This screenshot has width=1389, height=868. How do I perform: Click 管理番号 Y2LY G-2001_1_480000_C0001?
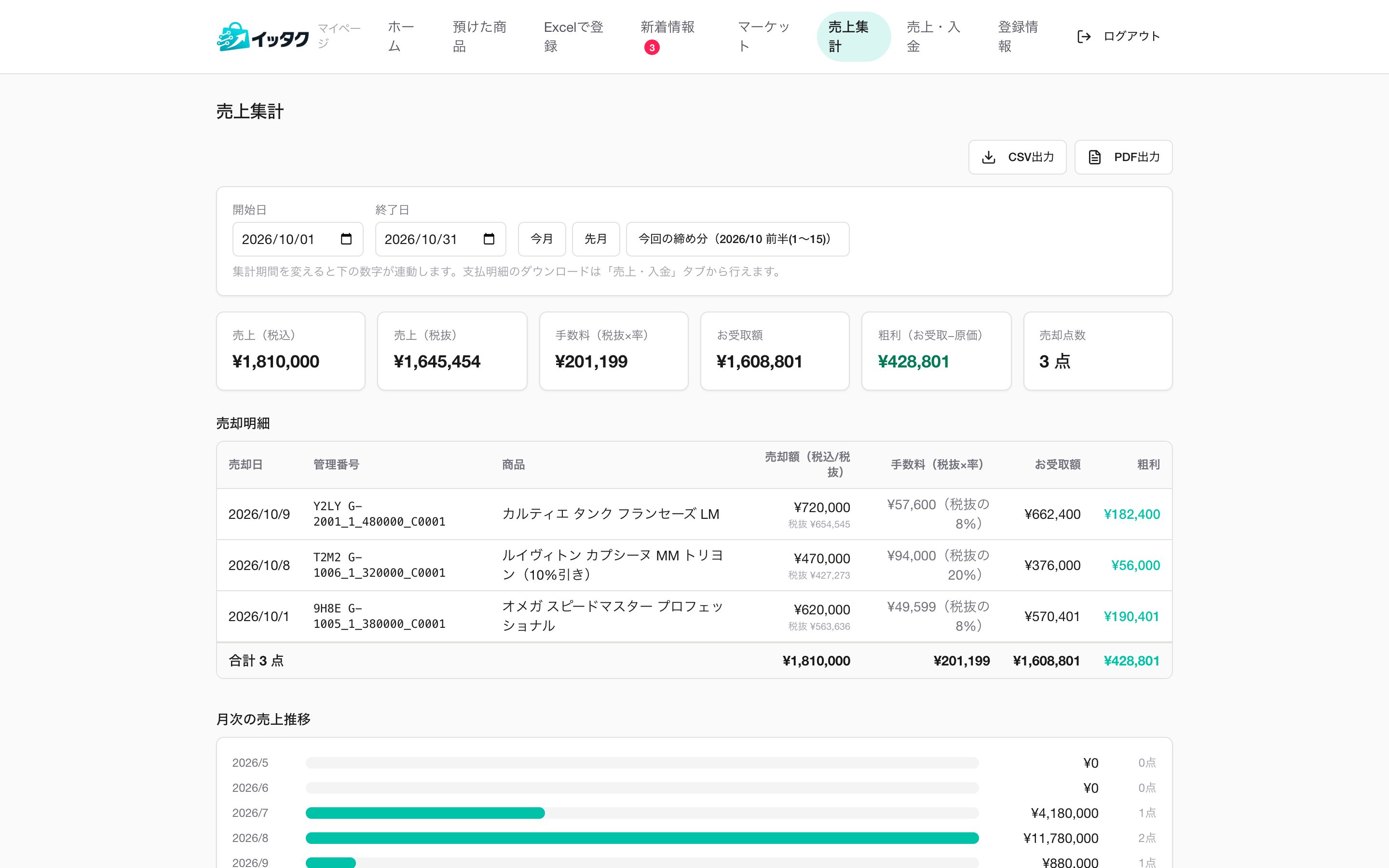(x=380, y=514)
